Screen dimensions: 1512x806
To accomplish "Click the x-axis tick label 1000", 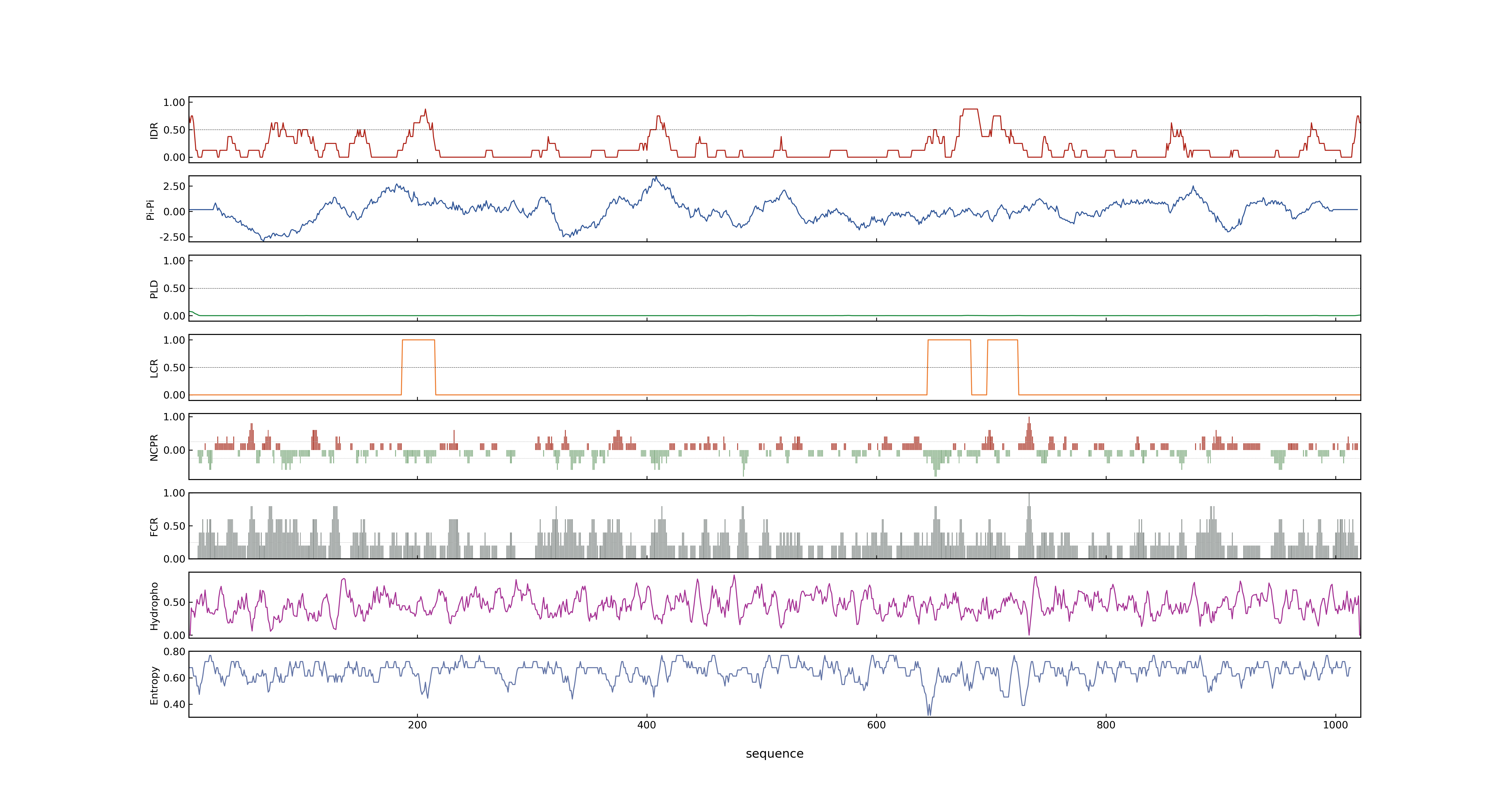I will (1335, 725).
